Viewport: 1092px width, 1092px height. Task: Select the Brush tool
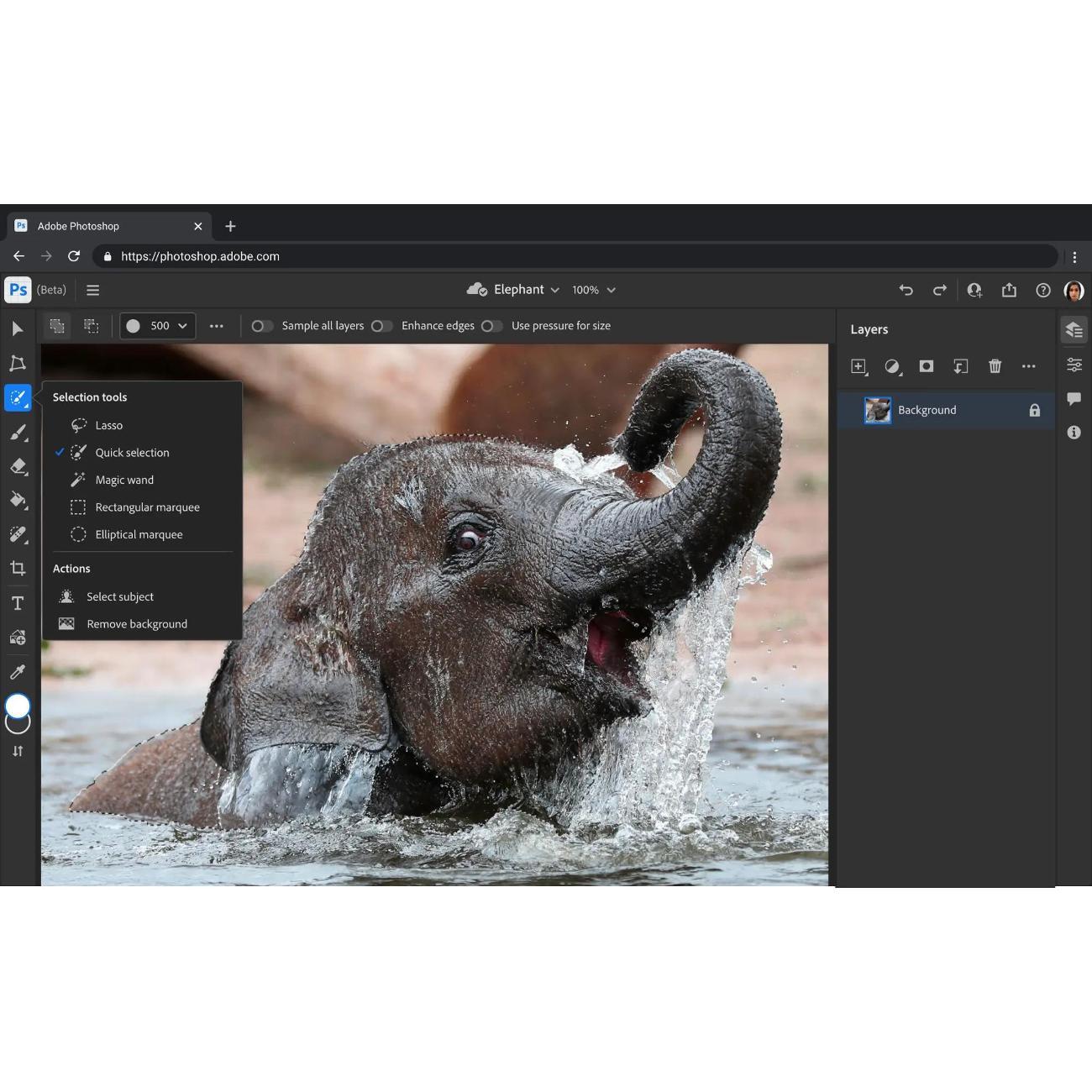pyautogui.click(x=17, y=432)
